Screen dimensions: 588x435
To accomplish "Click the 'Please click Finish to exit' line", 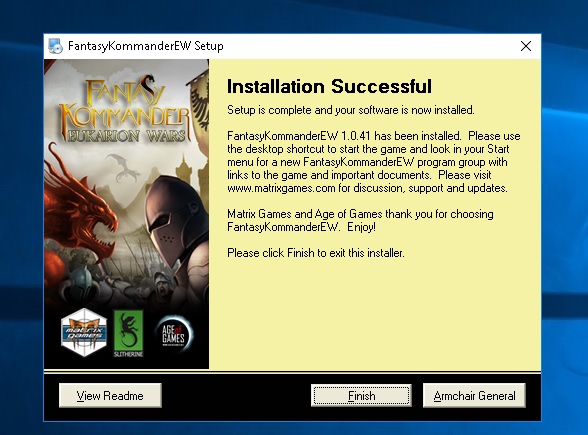I will pos(316,253).
